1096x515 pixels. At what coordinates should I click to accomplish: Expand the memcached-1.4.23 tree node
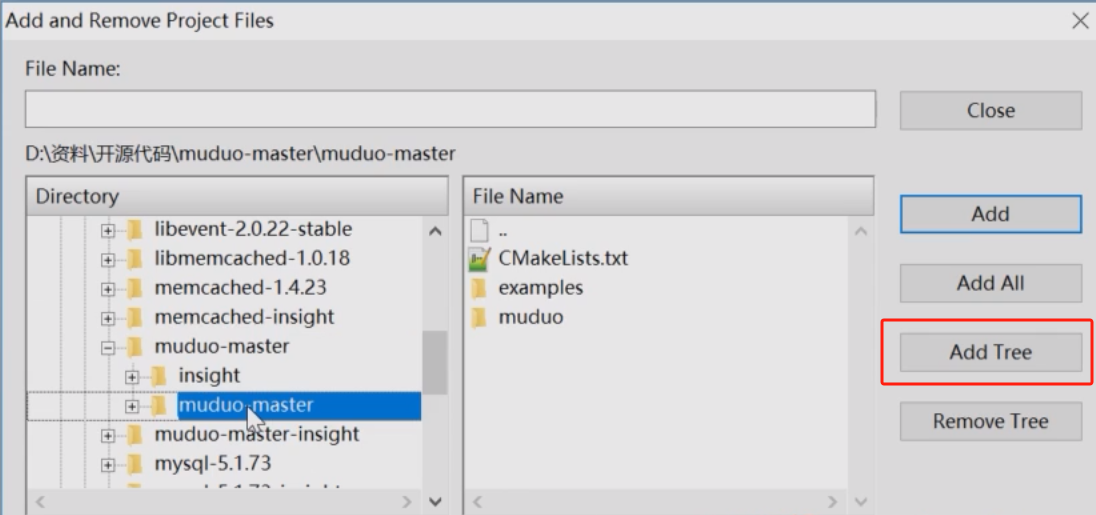point(108,288)
